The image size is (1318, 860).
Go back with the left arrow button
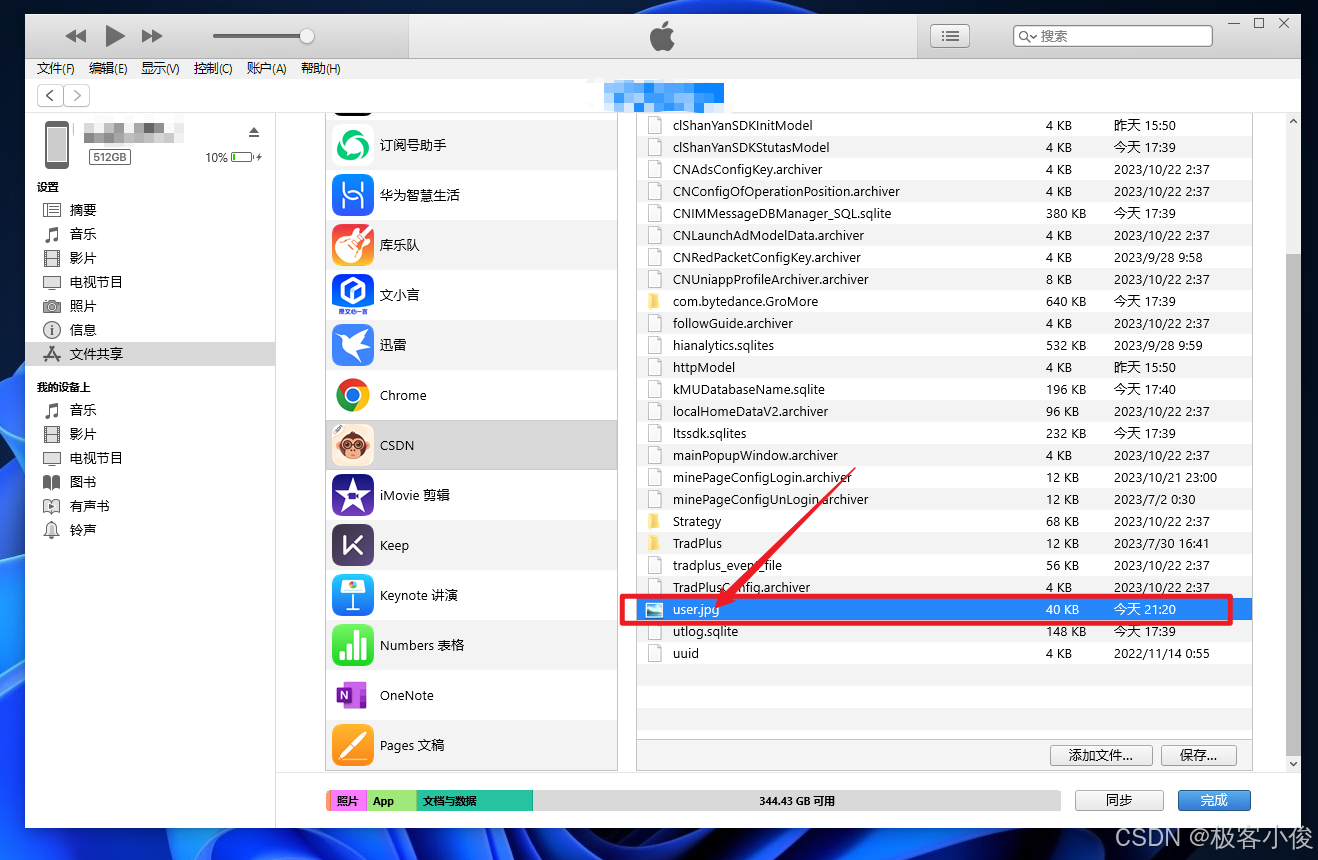coord(50,95)
